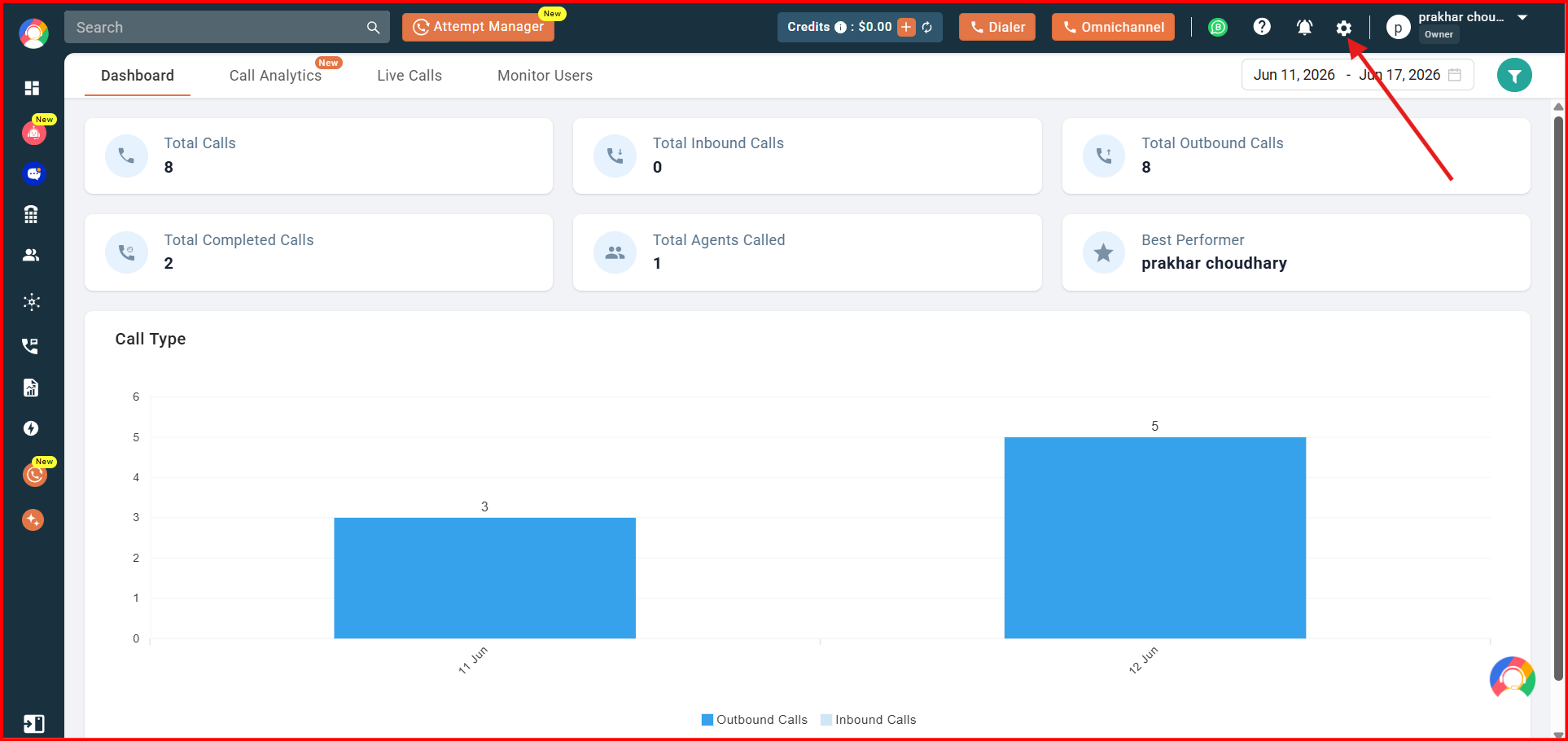This screenshot has height=741, width=1568.
Task: Click the agents icon on Total Agents card
Action: point(615,252)
